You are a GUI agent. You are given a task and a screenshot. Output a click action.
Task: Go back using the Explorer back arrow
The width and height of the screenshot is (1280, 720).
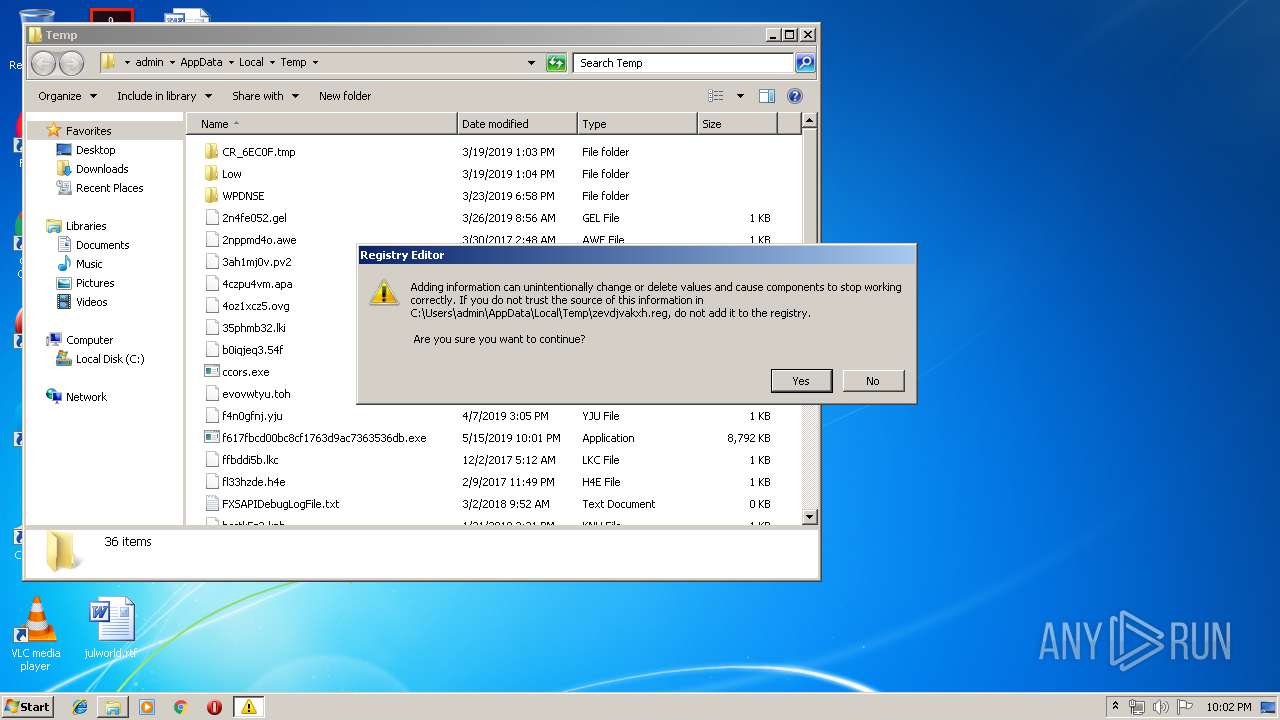[x=44, y=63]
